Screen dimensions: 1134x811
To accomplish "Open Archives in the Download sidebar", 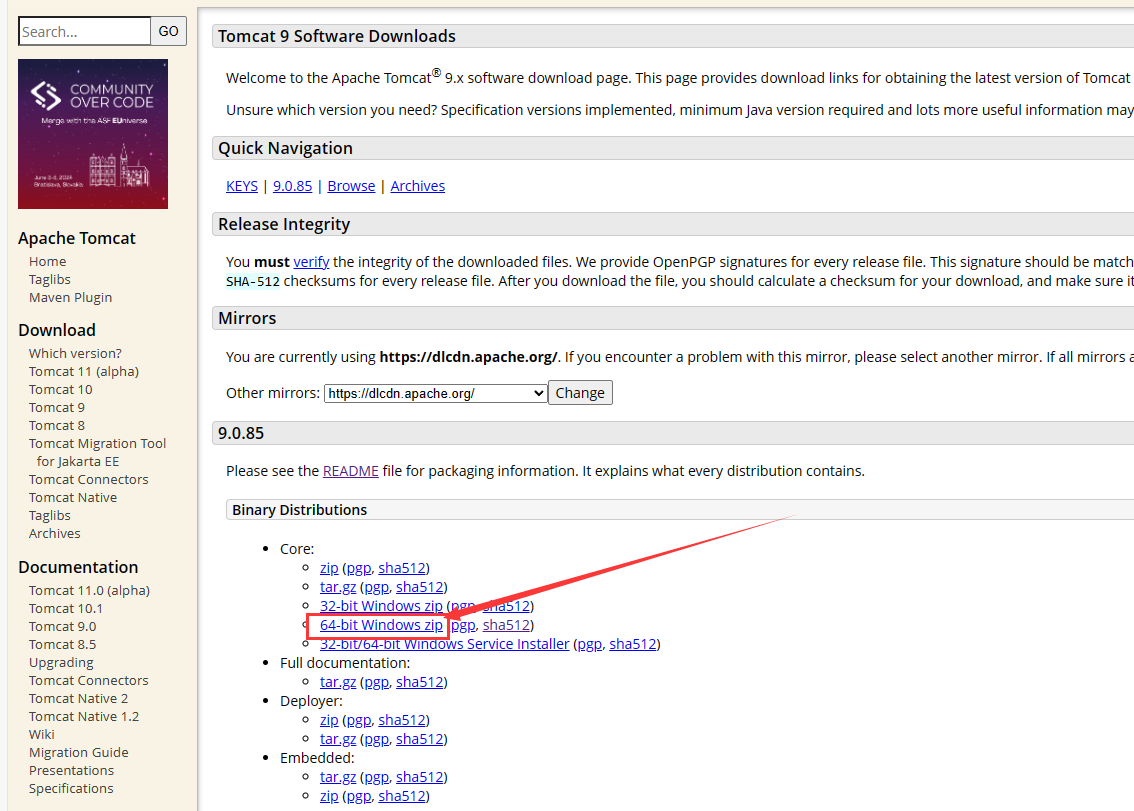I will pos(54,533).
